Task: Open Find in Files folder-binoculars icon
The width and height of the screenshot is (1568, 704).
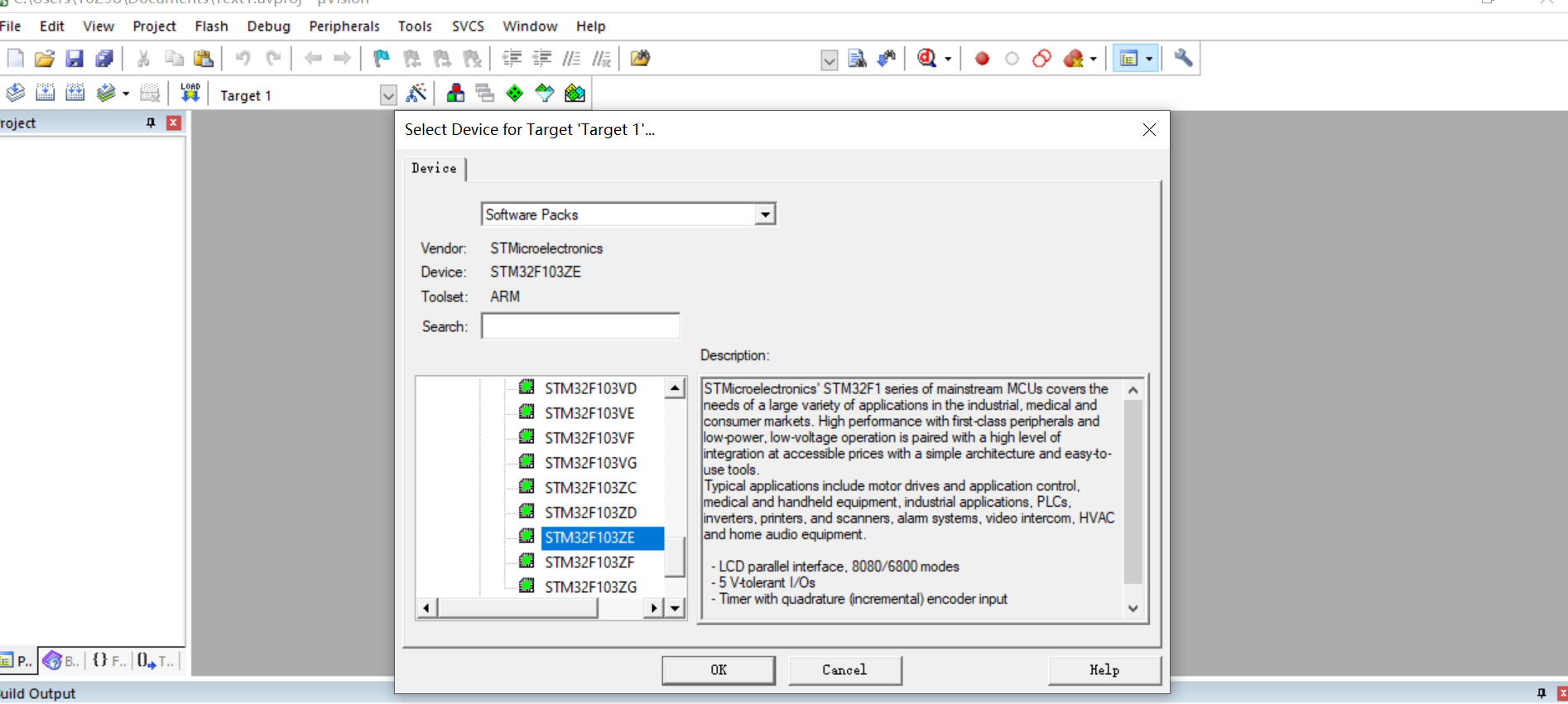Action: click(641, 58)
